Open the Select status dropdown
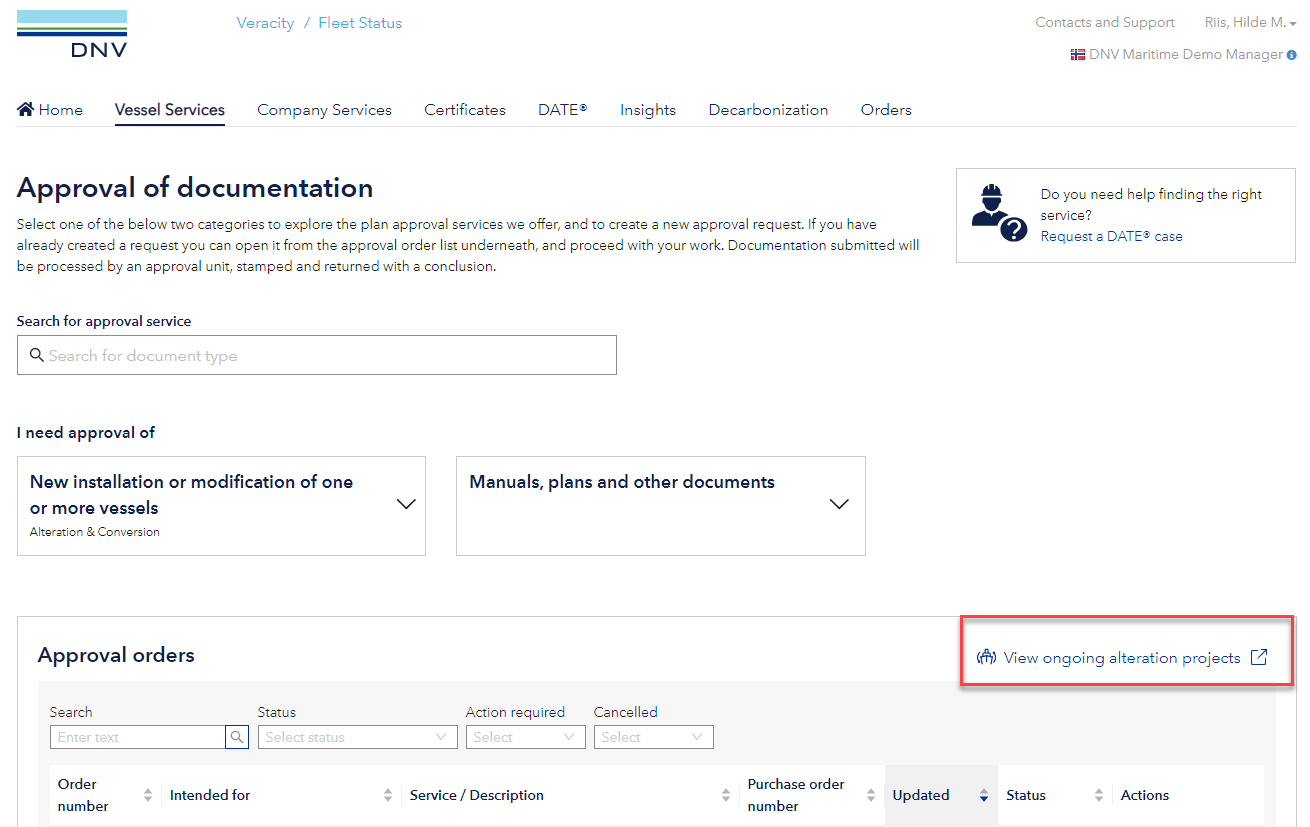The height and width of the screenshot is (827, 1310). point(355,737)
